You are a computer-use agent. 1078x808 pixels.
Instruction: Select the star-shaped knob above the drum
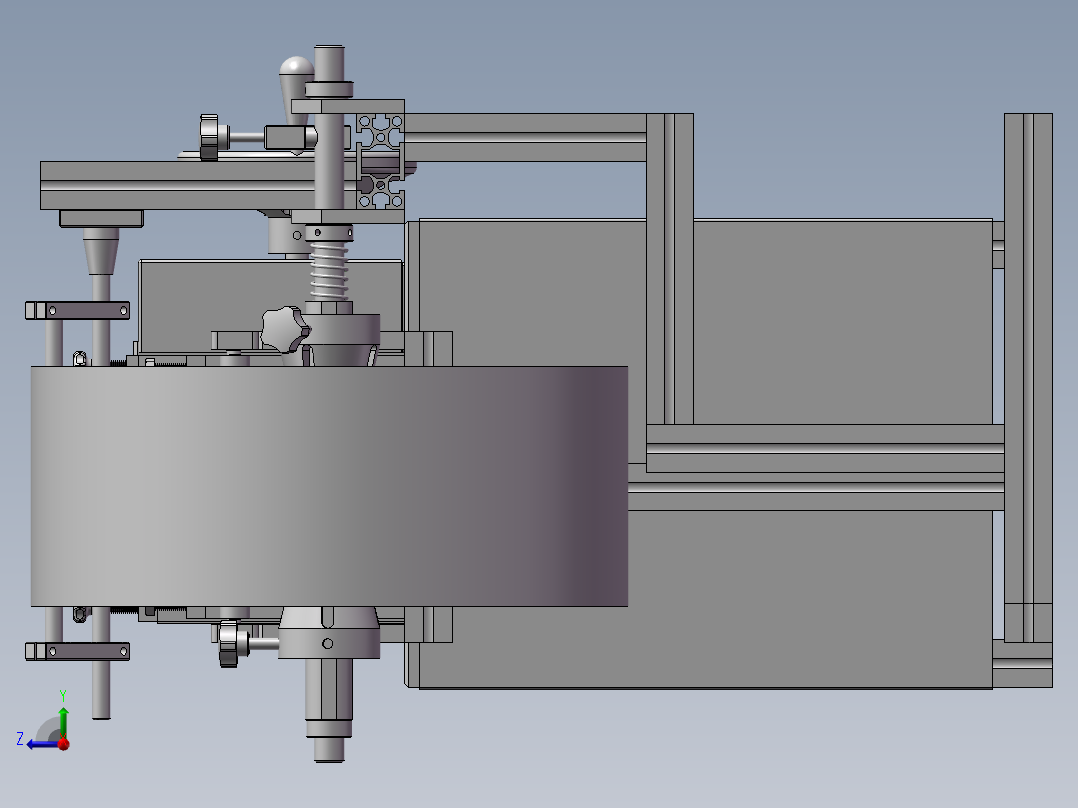[284, 330]
